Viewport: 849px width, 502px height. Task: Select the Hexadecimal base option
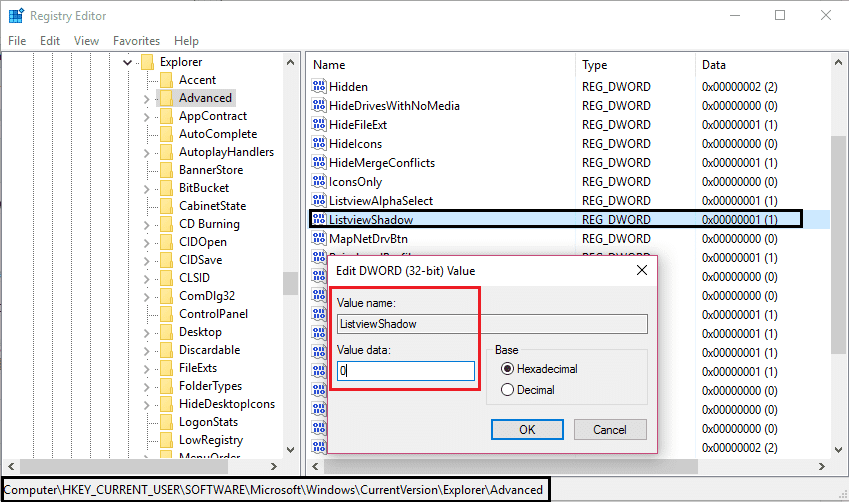(x=507, y=369)
